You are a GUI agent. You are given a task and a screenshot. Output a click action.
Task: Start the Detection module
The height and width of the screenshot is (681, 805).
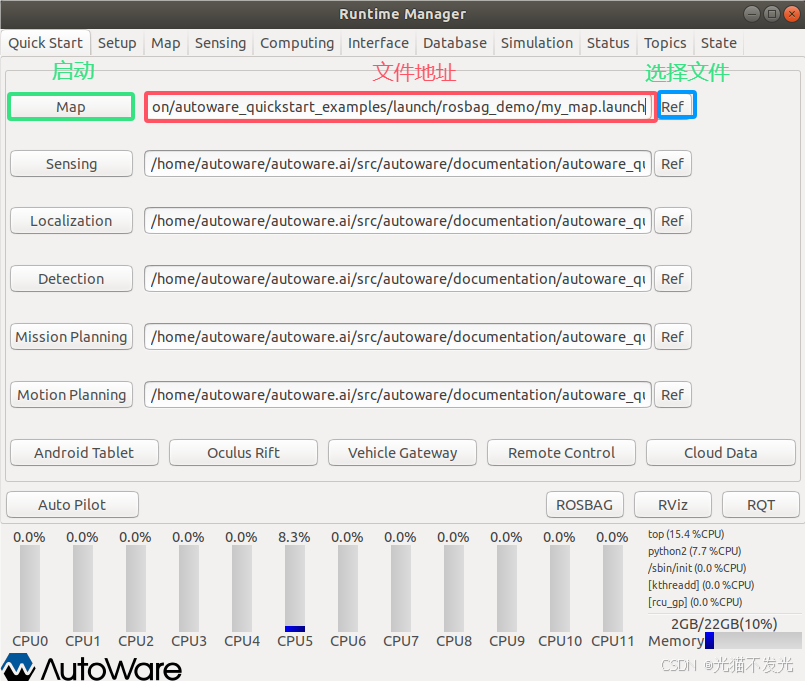(70, 278)
